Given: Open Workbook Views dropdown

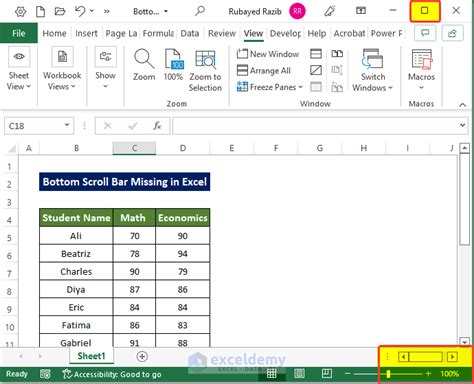Looking at the screenshot, I should point(62,69).
